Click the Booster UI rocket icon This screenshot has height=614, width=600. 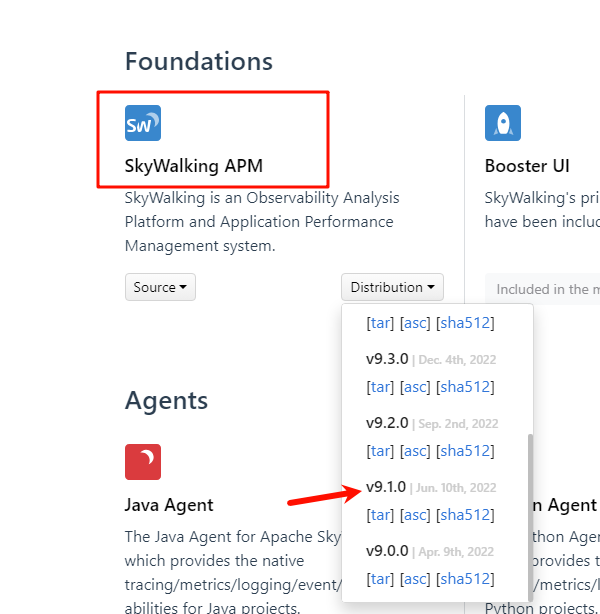click(503, 123)
